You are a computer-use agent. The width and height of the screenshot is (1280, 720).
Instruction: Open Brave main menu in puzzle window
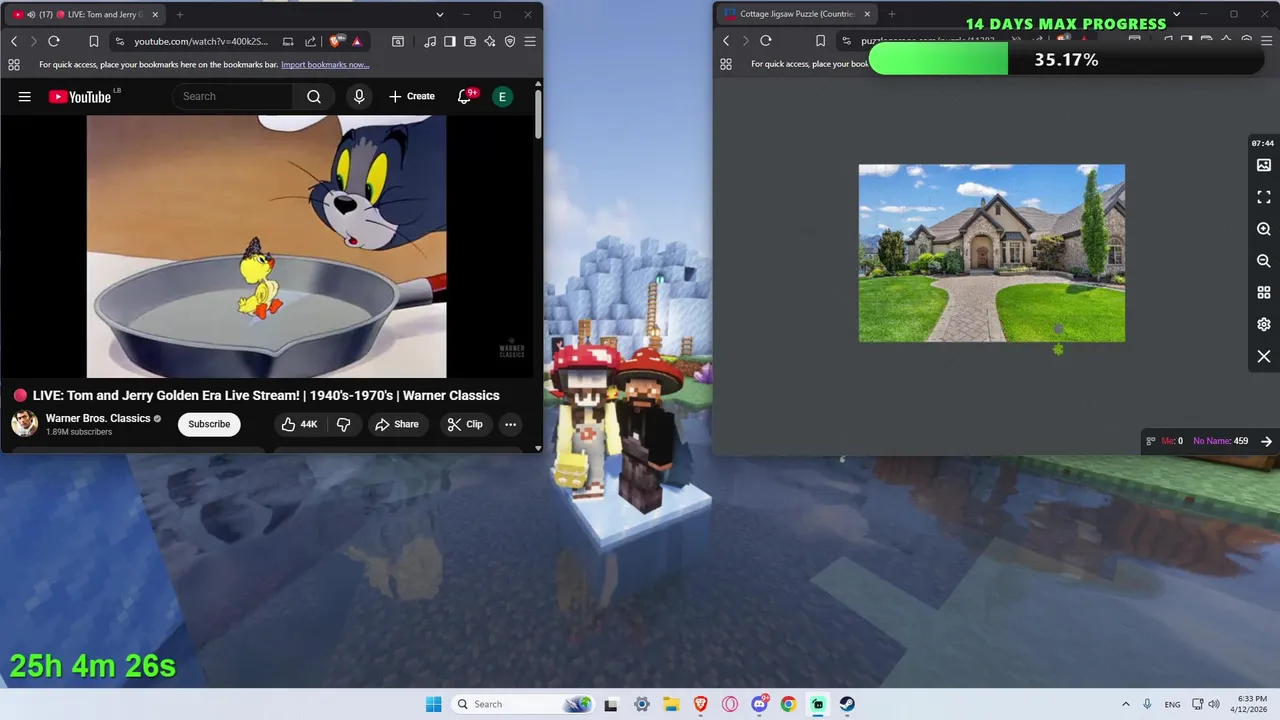pos(1267,40)
